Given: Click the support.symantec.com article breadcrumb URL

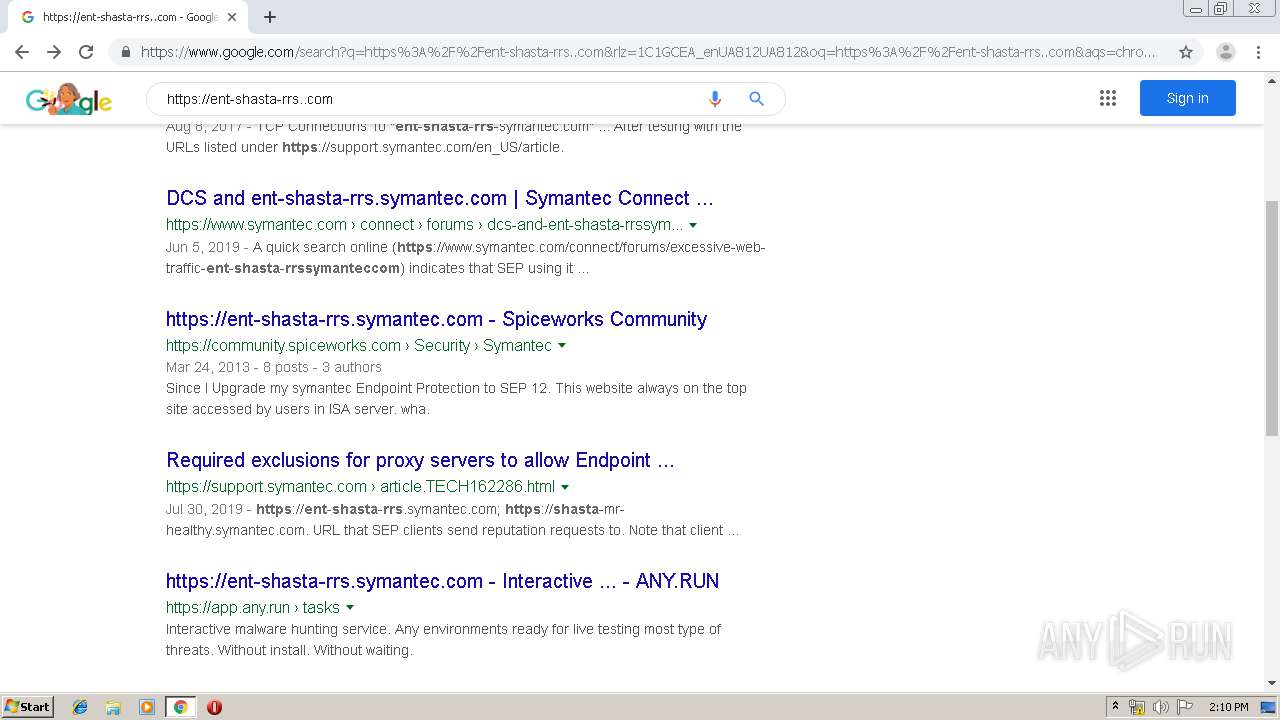Looking at the screenshot, I should (360, 486).
